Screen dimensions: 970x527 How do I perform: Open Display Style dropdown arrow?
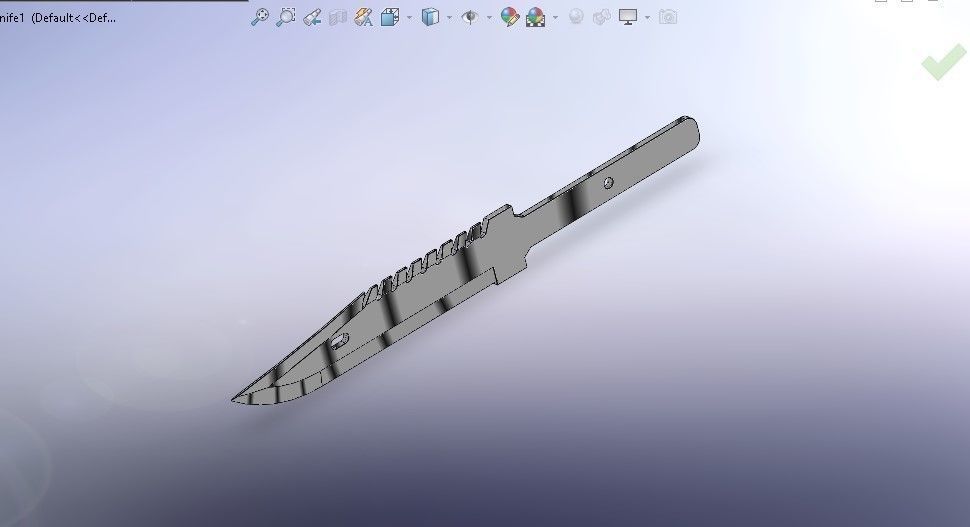pos(449,17)
